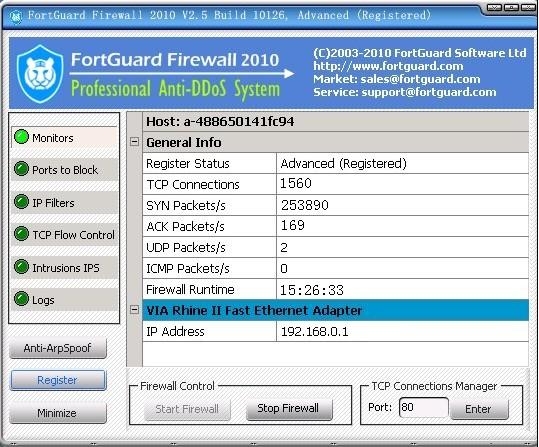
Task: Click the TCP Flow Control indicator icon
Action: point(21,234)
